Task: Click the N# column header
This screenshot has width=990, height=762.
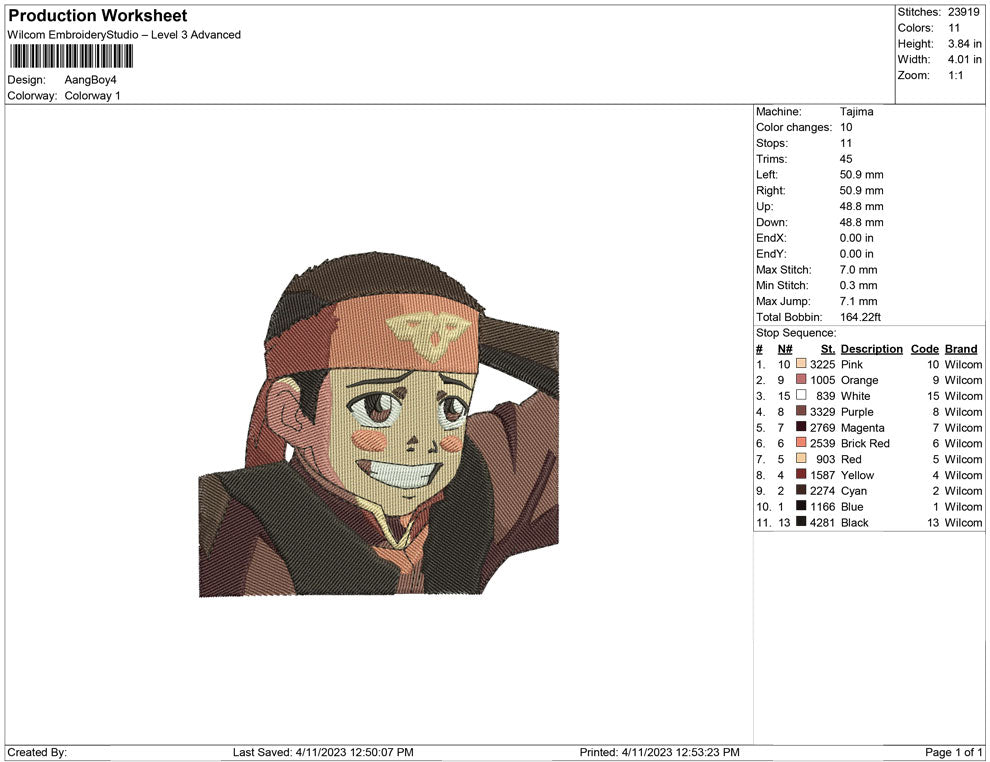Action: tap(784, 349)
